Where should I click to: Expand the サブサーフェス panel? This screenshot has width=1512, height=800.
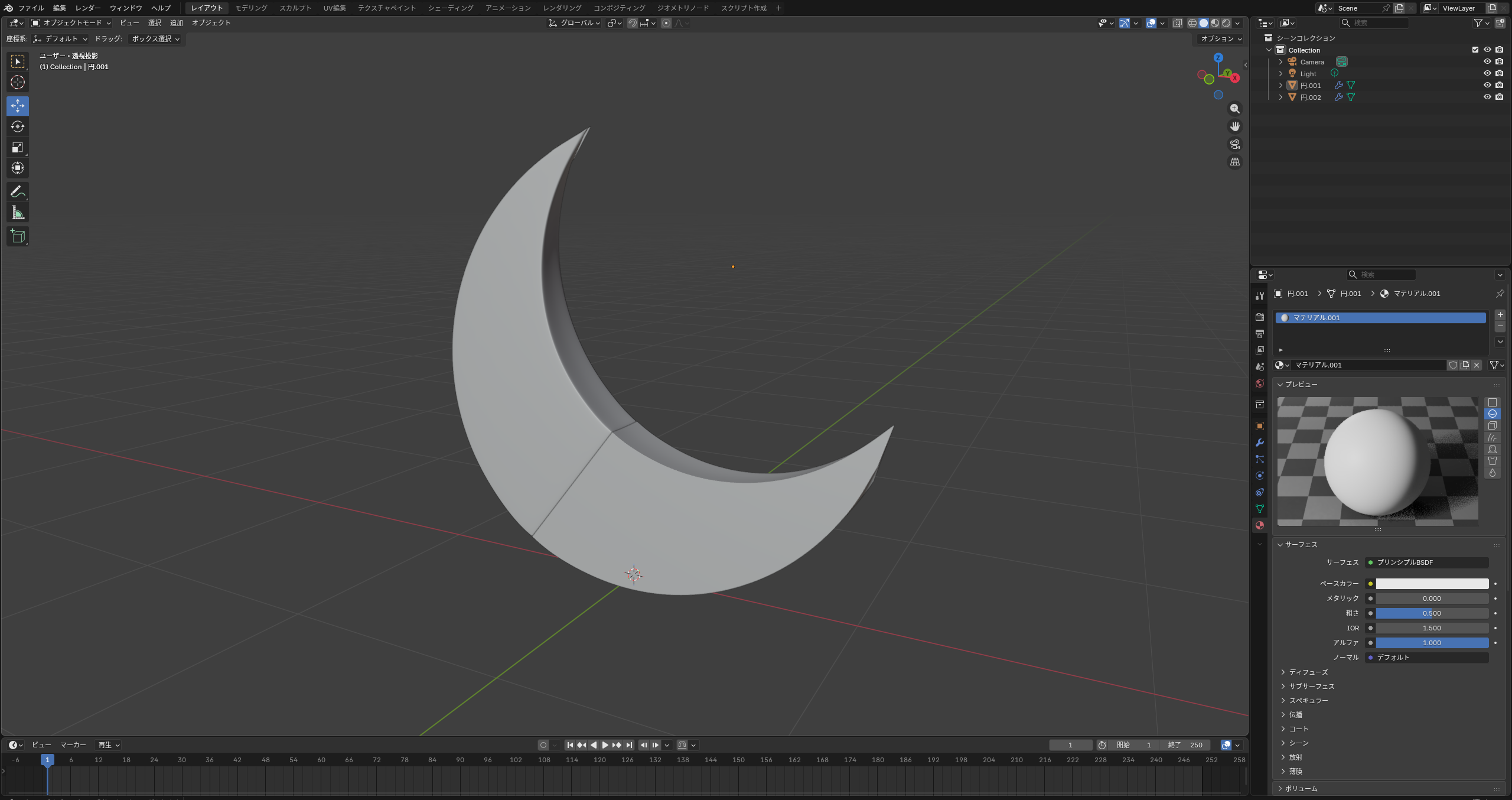(x=1311, y=686)
